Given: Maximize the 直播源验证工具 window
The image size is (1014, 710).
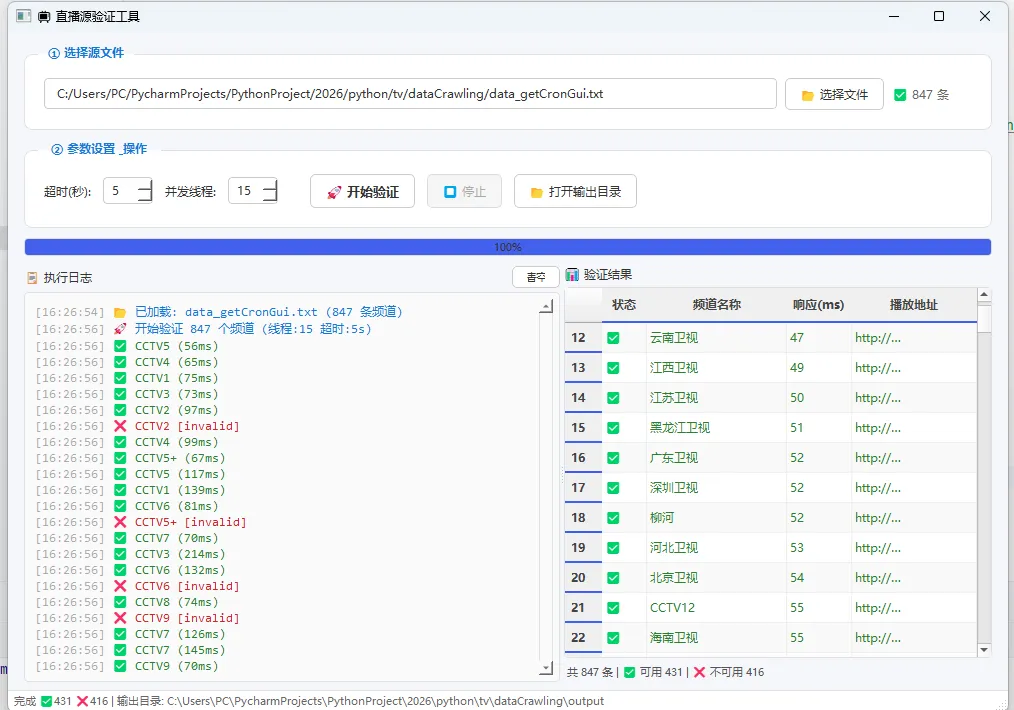Looking at the screenshot, I should point(939,16).
